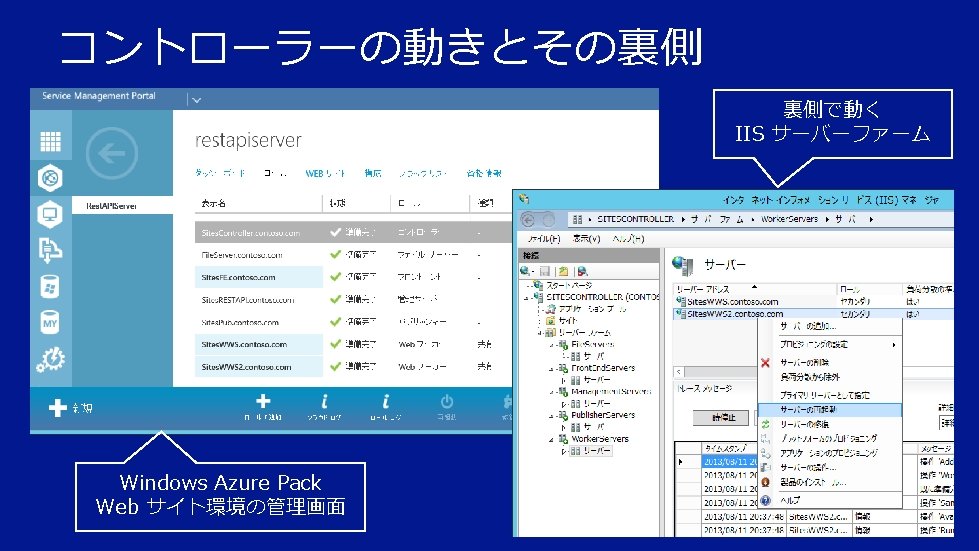Click the globe connect icon in Connections toolbar
Screen dimensions: 979x551
point(526,271)
